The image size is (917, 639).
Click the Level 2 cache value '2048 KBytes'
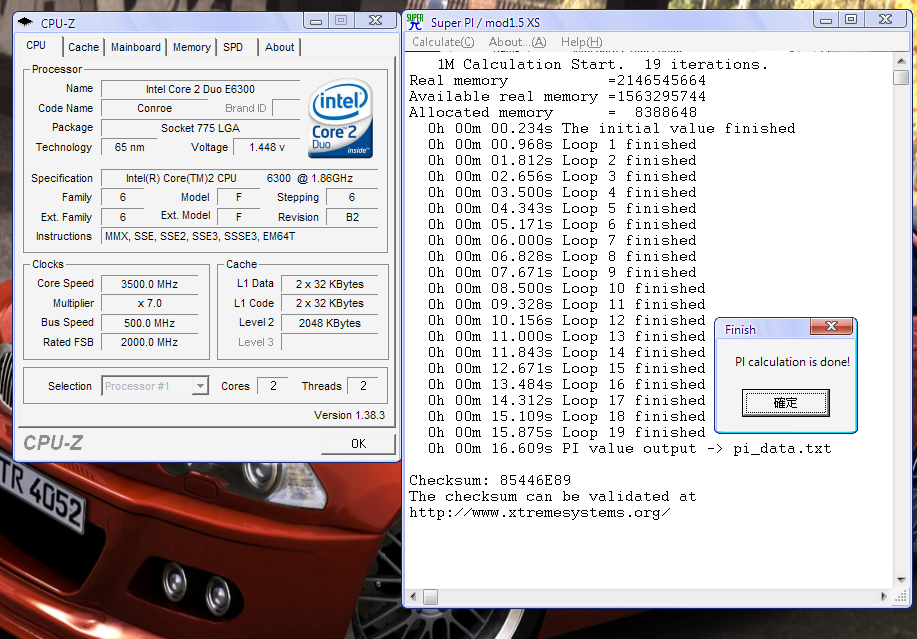point(329,323)
